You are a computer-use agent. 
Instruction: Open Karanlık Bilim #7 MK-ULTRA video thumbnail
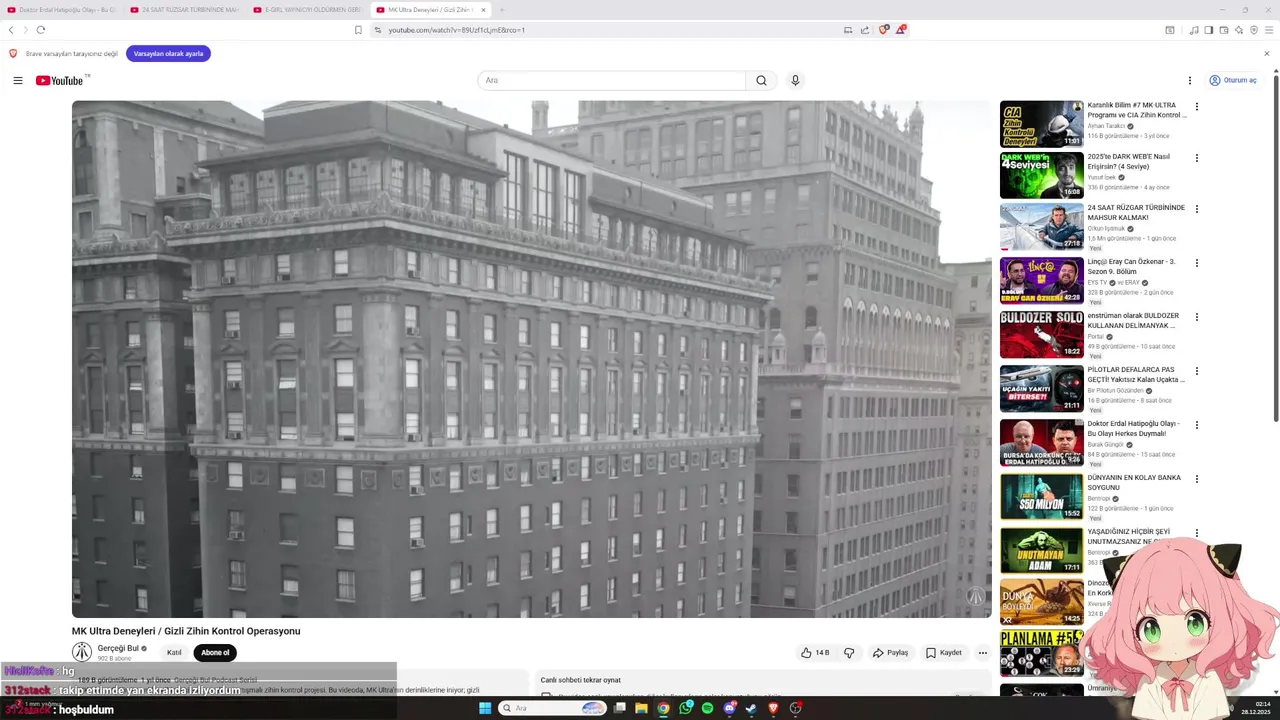pos(1041,124)
